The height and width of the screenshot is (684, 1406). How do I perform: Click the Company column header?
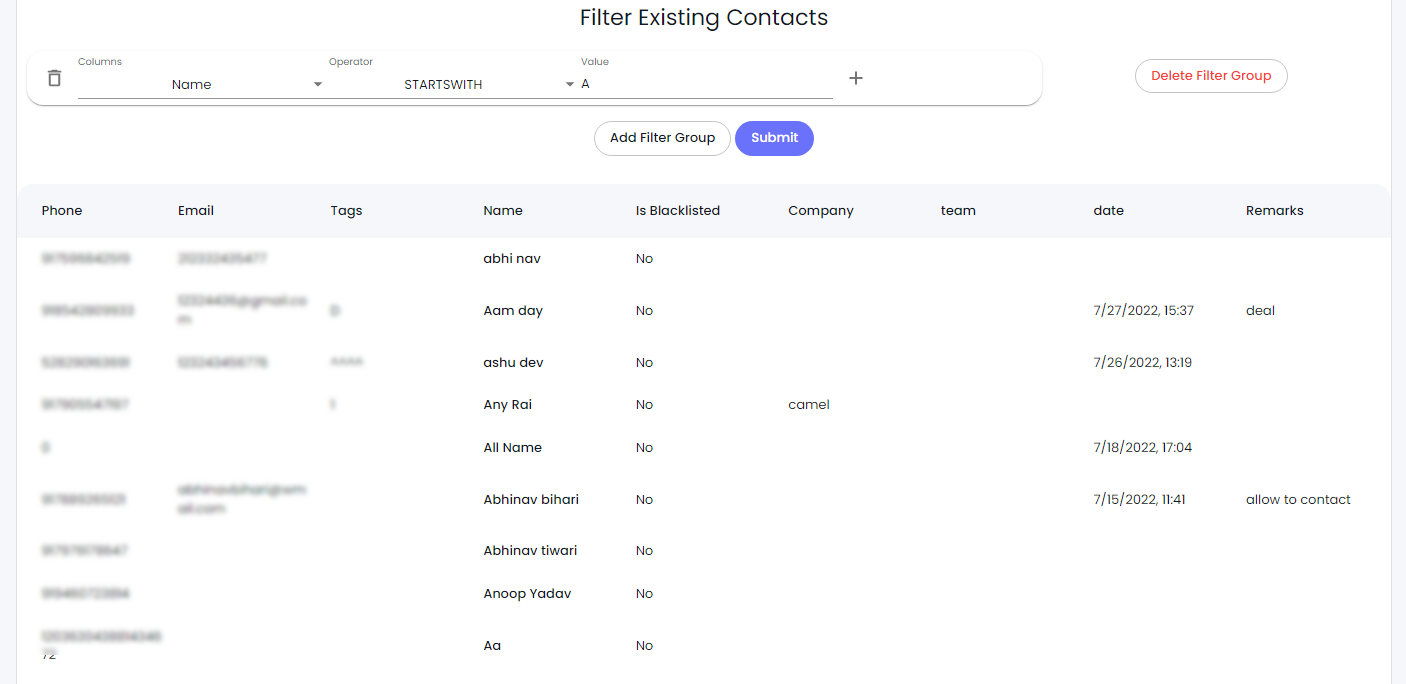tap(821, 211)
